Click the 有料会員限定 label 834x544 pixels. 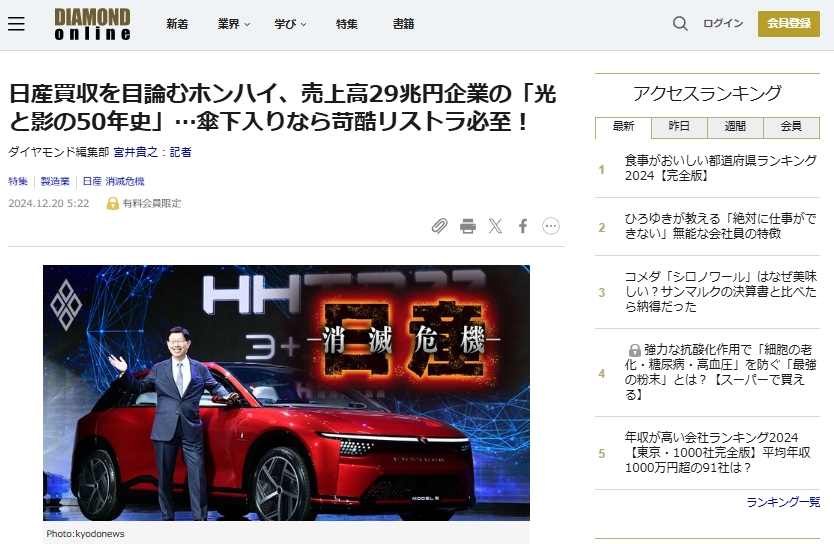[152, 203]
